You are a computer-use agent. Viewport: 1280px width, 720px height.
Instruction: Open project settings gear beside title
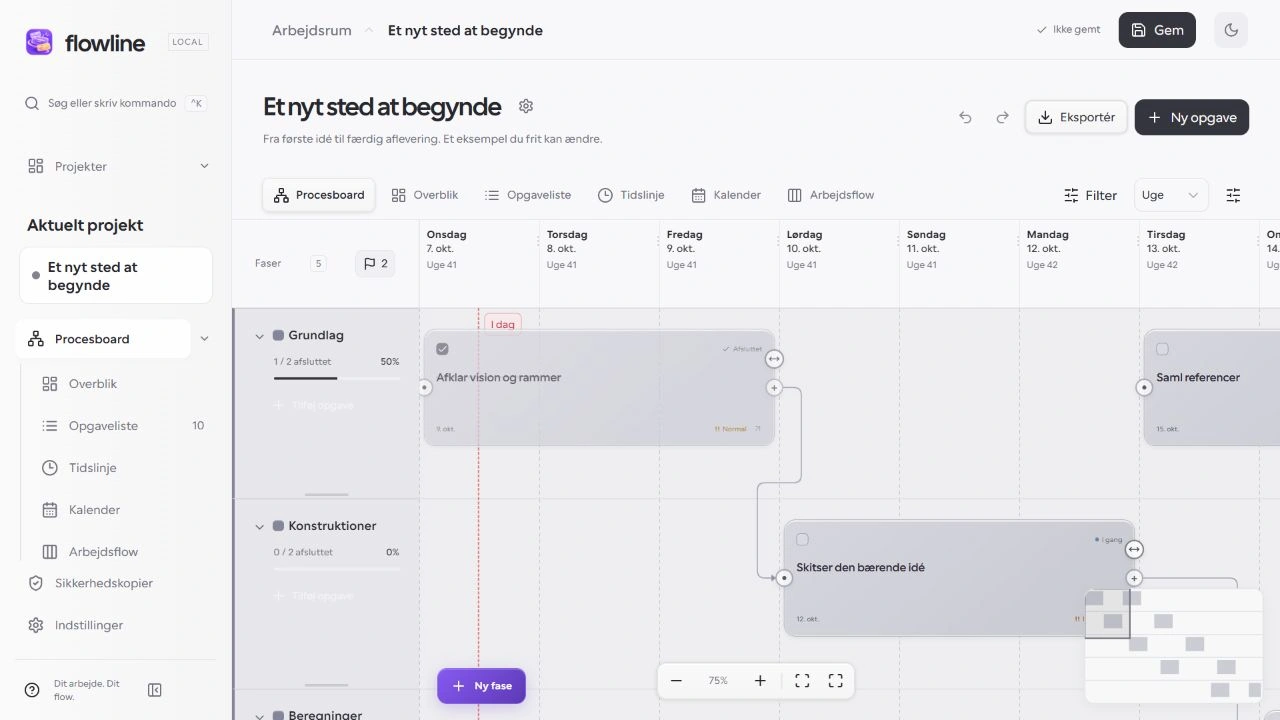point(526,106)
